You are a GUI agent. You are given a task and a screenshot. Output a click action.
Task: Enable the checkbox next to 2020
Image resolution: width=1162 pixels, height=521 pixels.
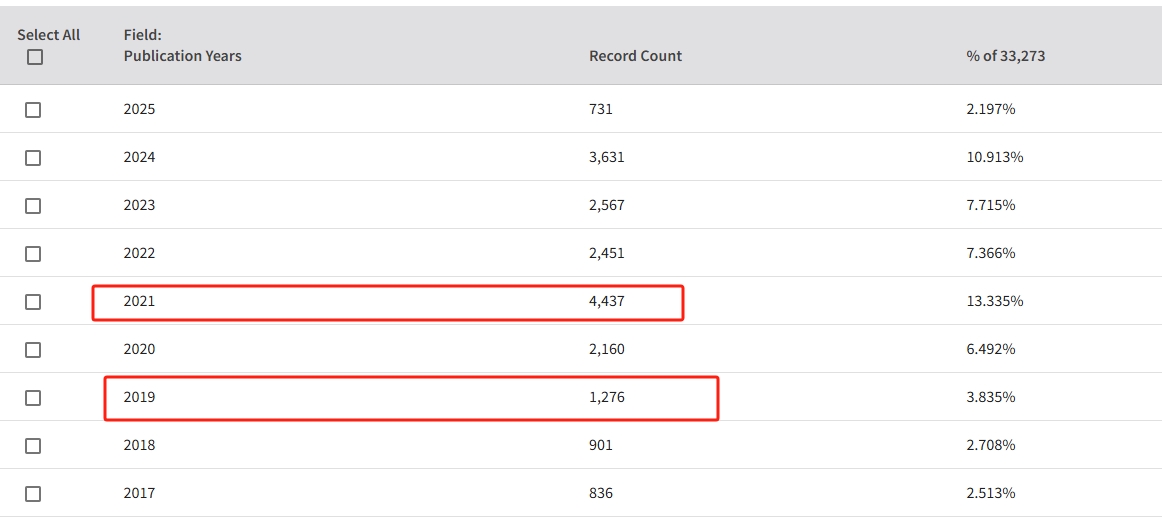pyautogui.click(x=33, y=350)
